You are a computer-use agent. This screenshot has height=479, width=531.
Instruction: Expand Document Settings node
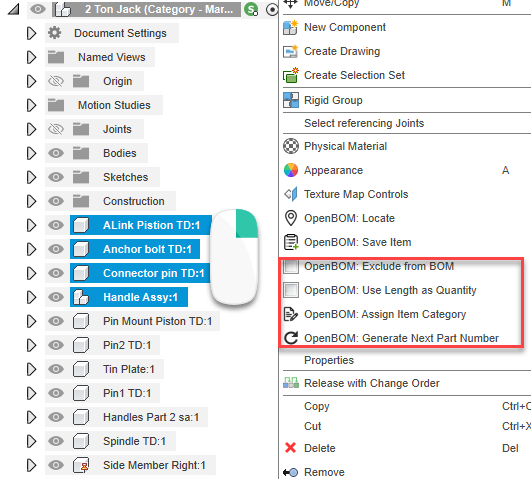(x=31, y=33)
